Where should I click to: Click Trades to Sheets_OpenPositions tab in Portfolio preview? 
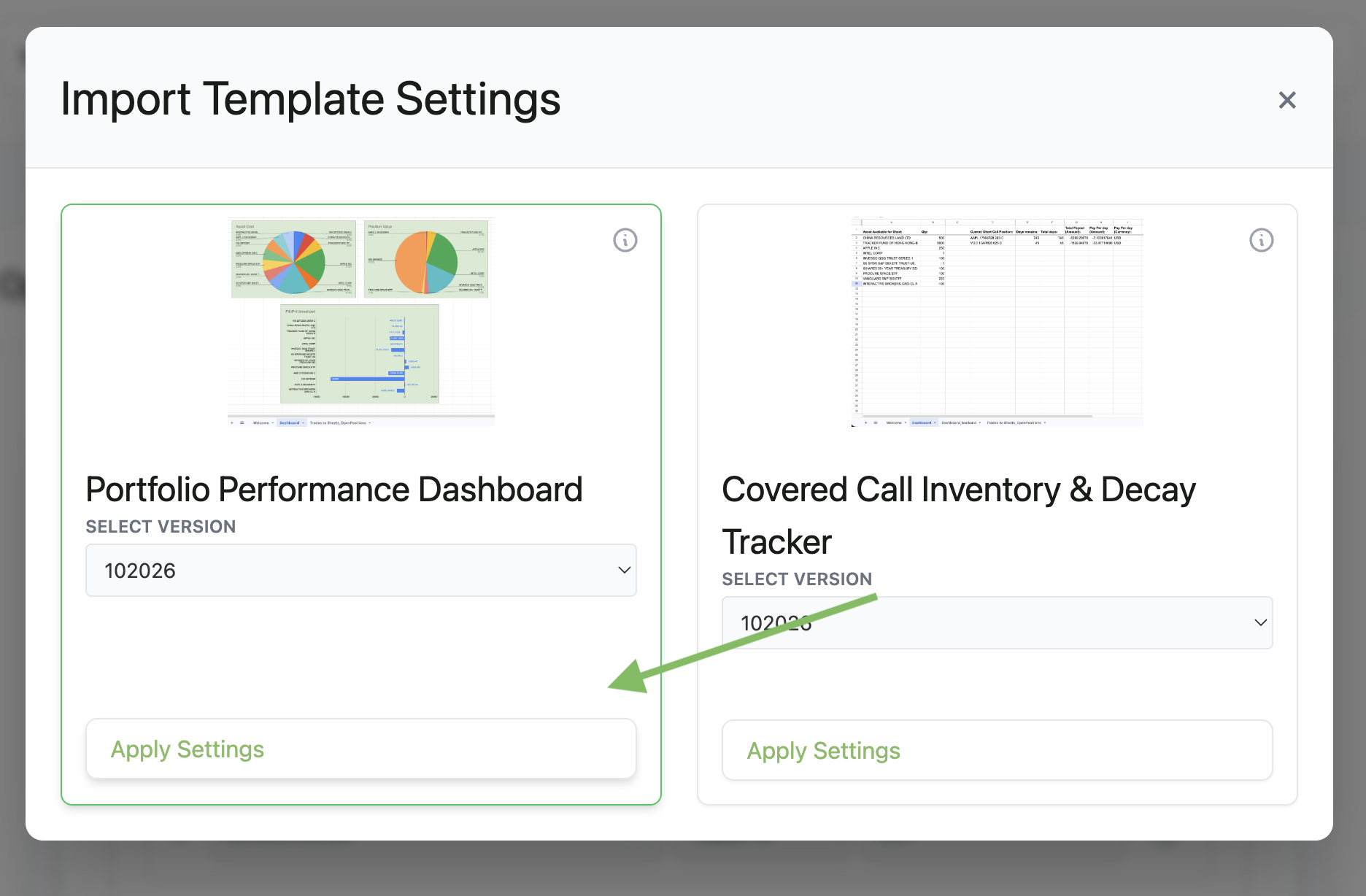tap(338, 423)
